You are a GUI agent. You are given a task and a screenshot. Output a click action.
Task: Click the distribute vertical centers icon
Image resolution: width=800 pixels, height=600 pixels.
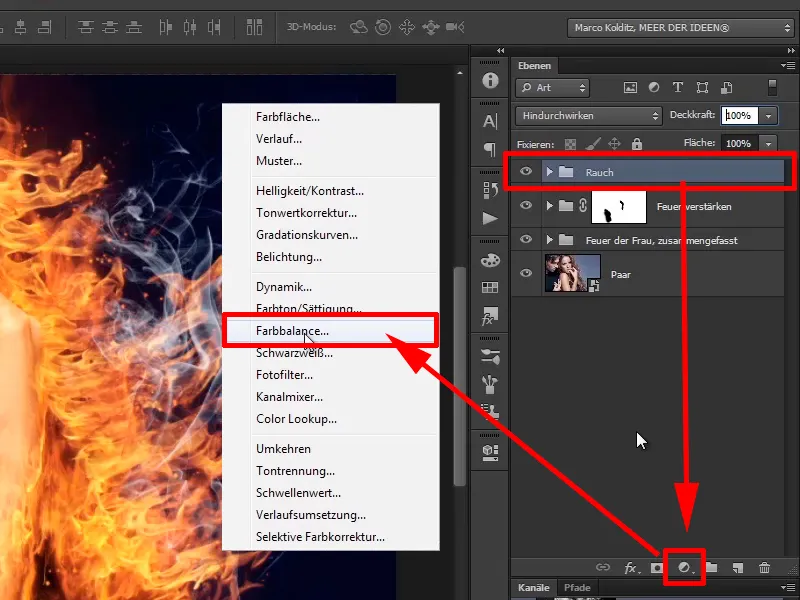(110, 27)
